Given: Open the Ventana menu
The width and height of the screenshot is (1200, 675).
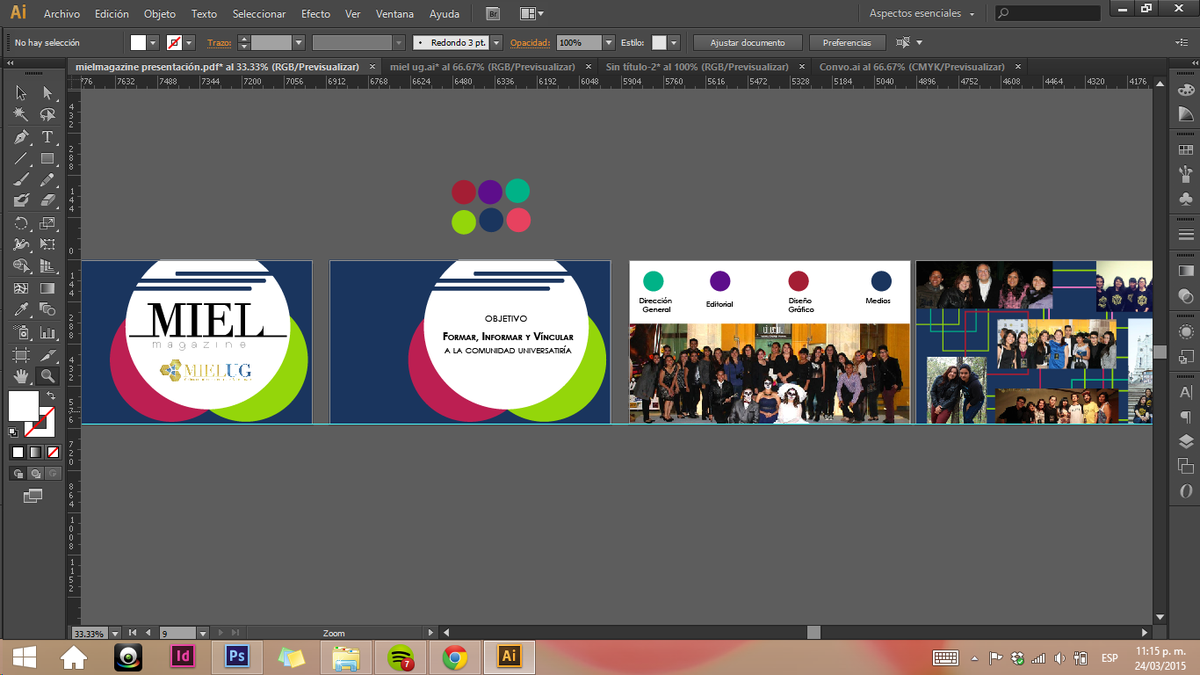Looking at the screenshot, I should pyautogui.click(x=395, y=14).
